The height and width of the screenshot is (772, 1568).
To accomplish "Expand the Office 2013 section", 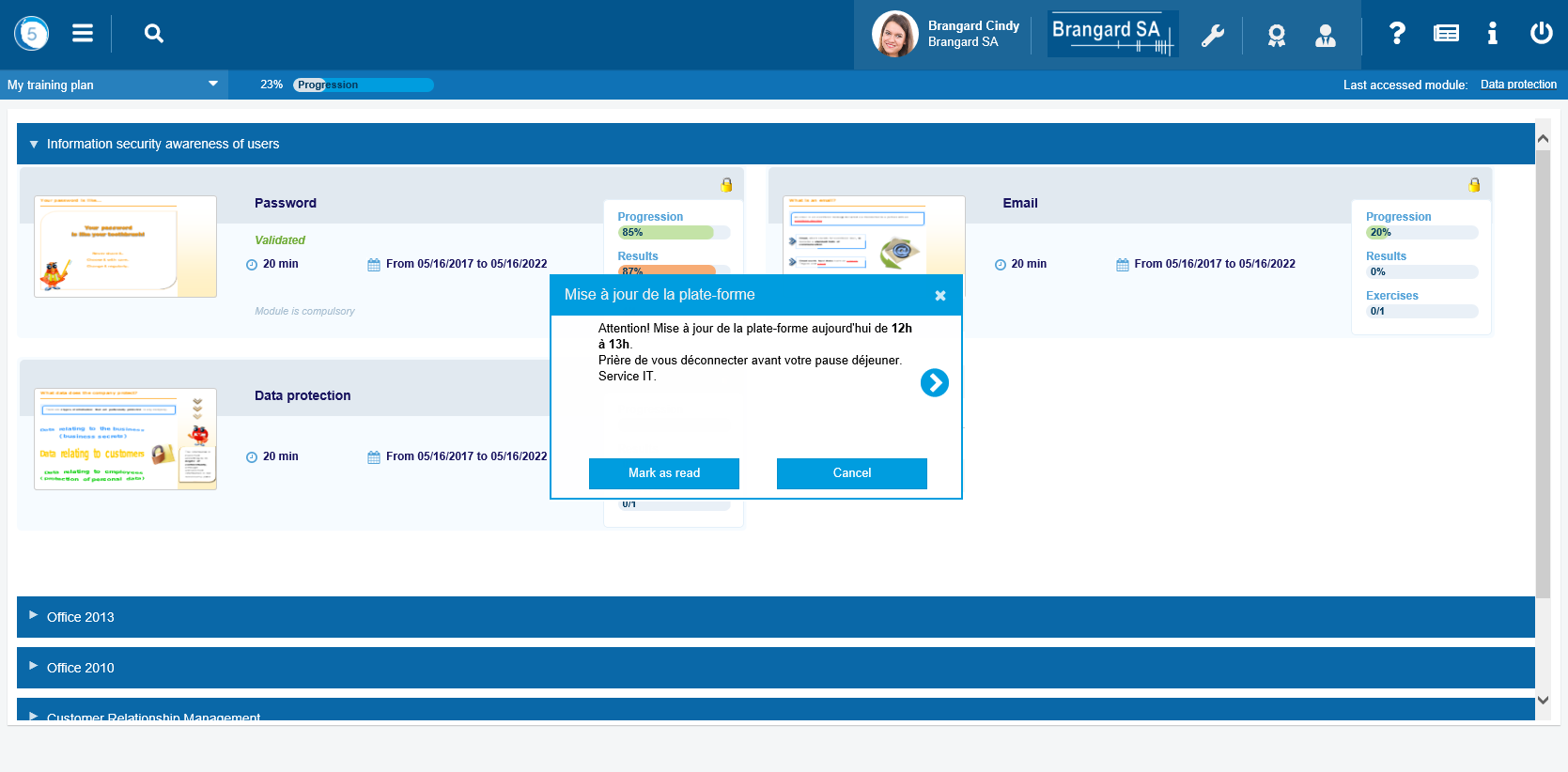I will (x=81, y=617).
